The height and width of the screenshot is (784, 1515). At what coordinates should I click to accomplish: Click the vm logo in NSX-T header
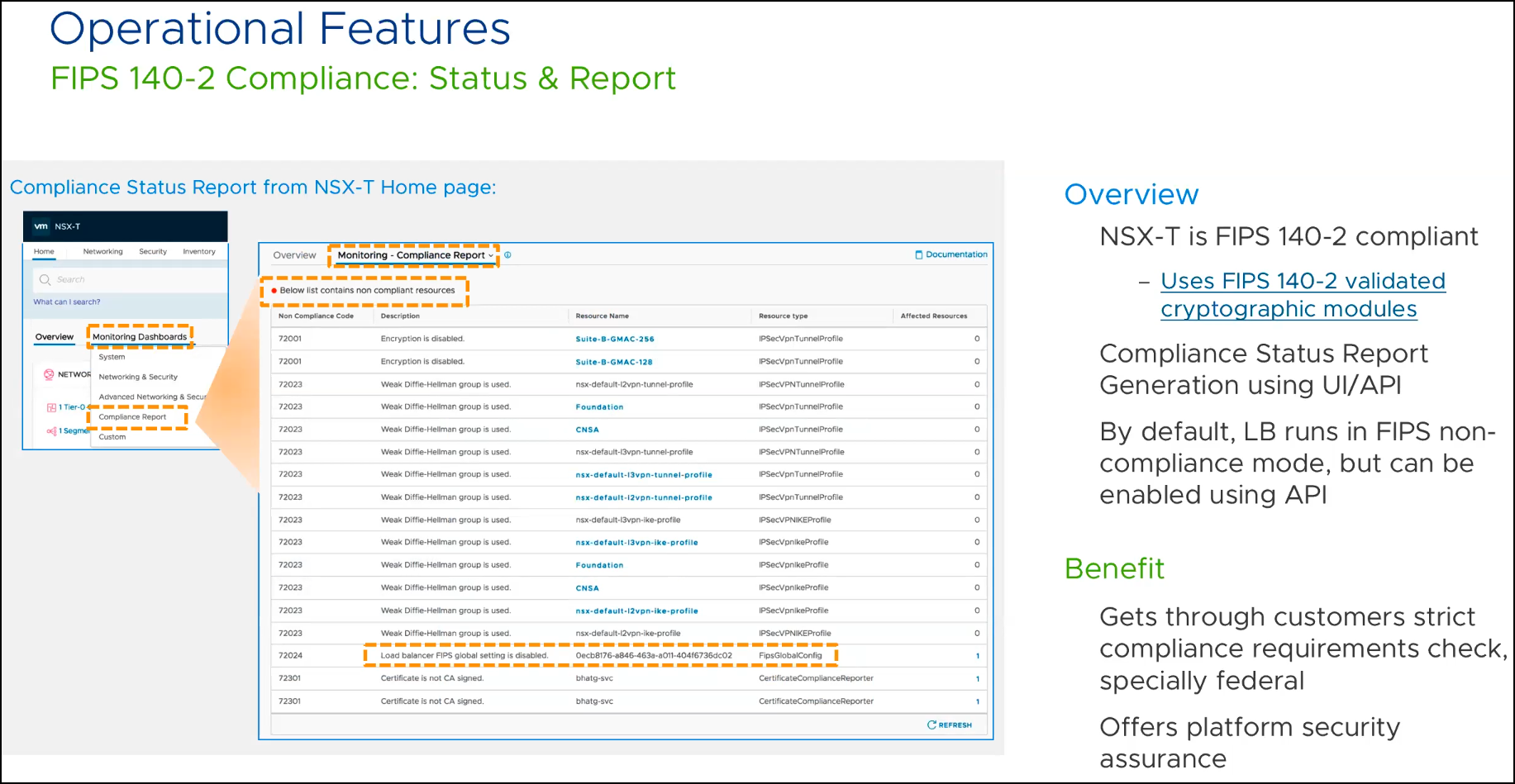pos(40,226)
